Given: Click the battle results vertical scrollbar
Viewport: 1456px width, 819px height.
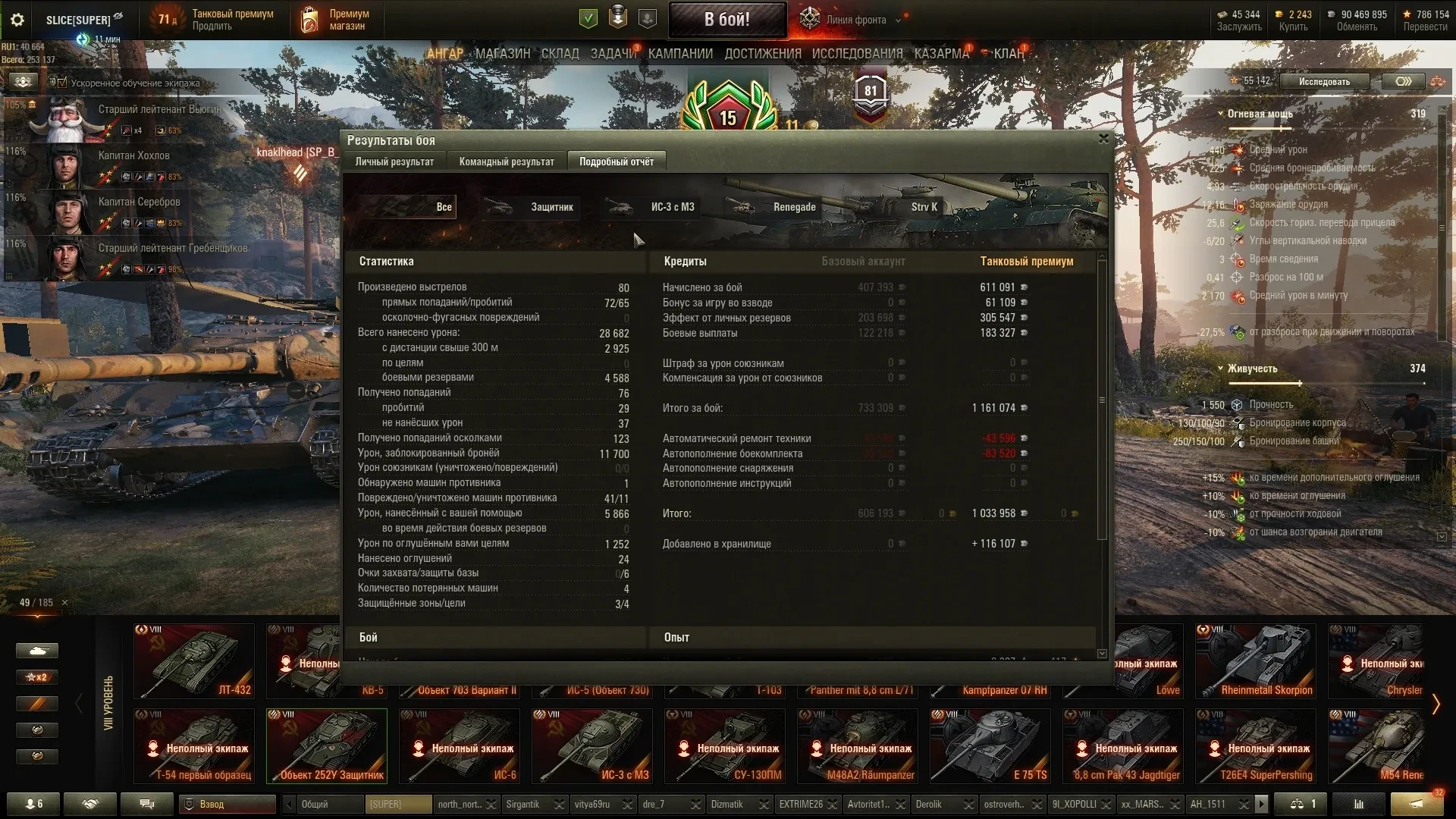Looking at the screenshot, I should (x=1102, y=455).
